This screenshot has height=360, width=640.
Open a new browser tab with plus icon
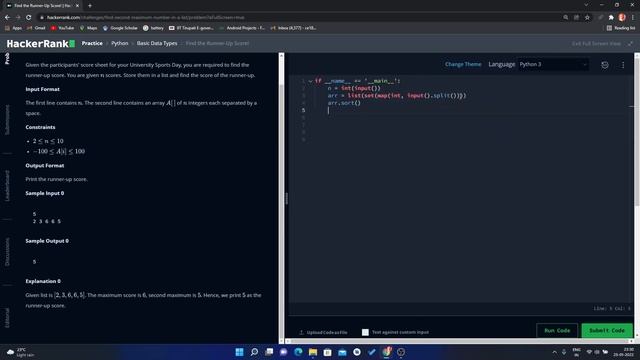(90, 6)
